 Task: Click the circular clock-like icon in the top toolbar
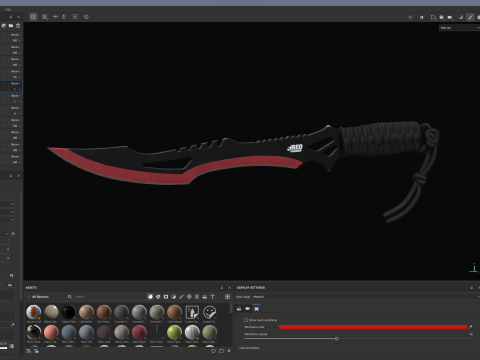pyautogui.click(x=86, y=17)
